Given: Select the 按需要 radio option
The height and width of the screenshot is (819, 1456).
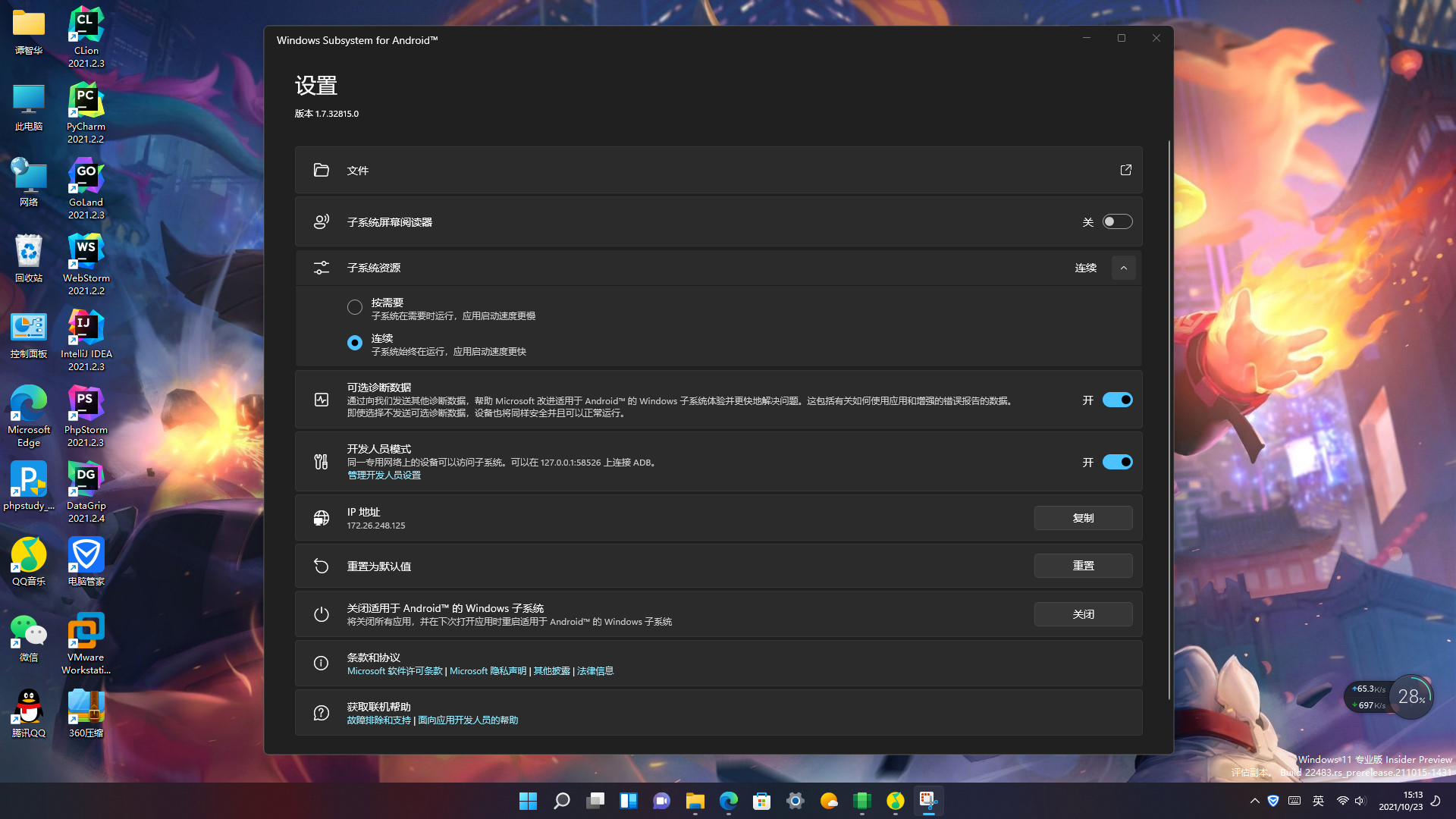Looking at the screenshot, I should pyautogui.click(x=355, y=307).
